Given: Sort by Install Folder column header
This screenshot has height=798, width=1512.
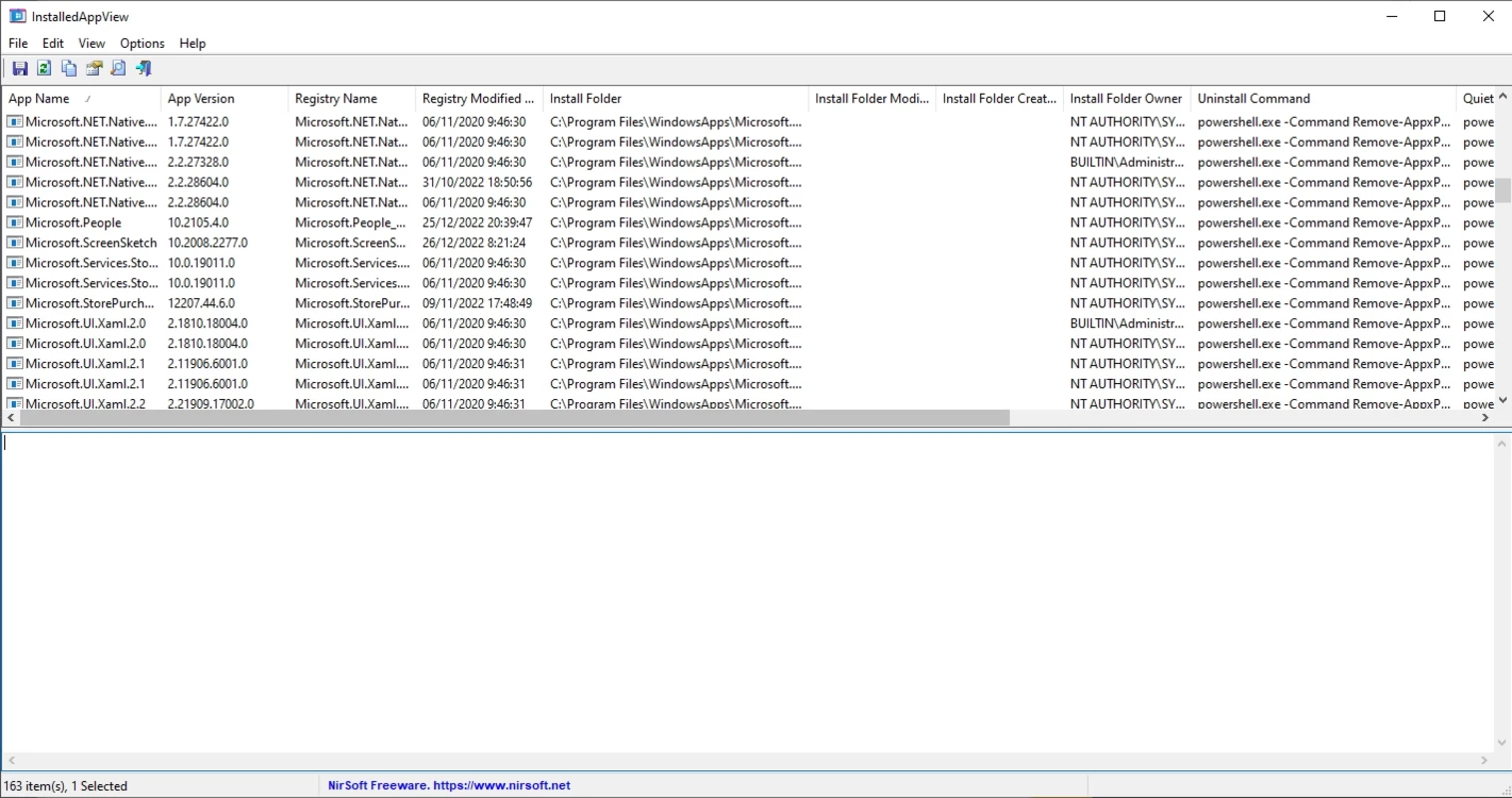Looking at the screenshot, I should coord(676,99).
